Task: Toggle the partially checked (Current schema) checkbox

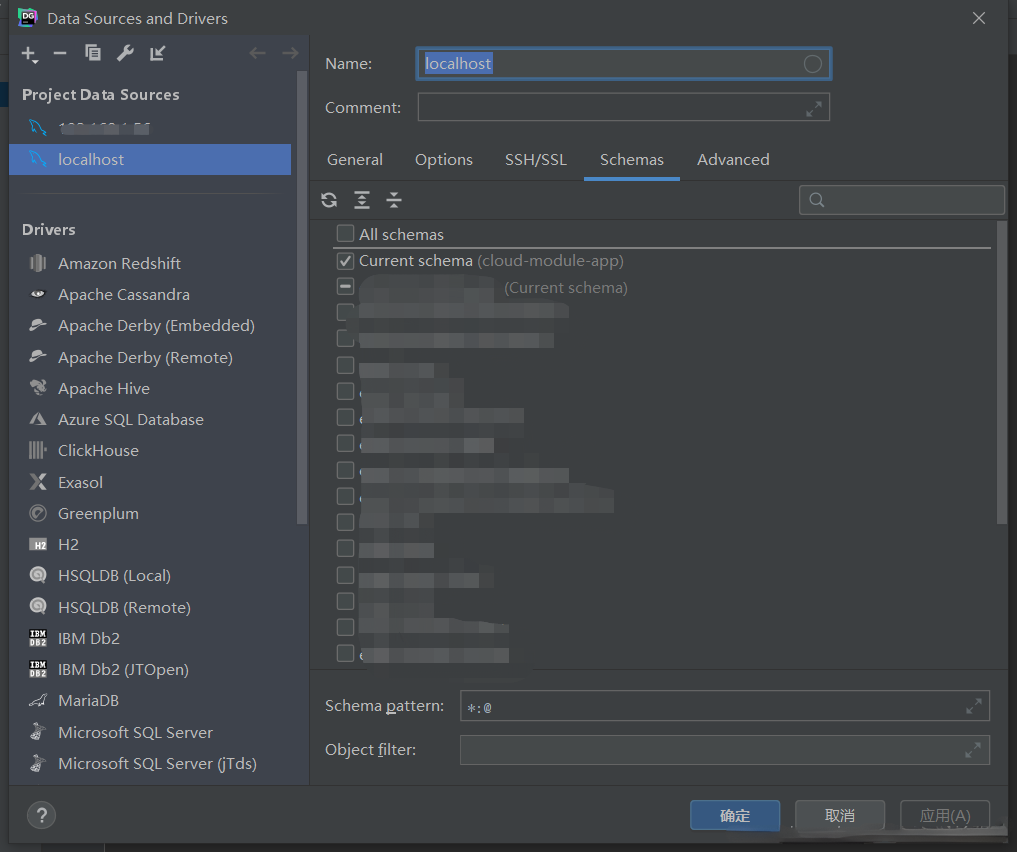Action: 345,286
